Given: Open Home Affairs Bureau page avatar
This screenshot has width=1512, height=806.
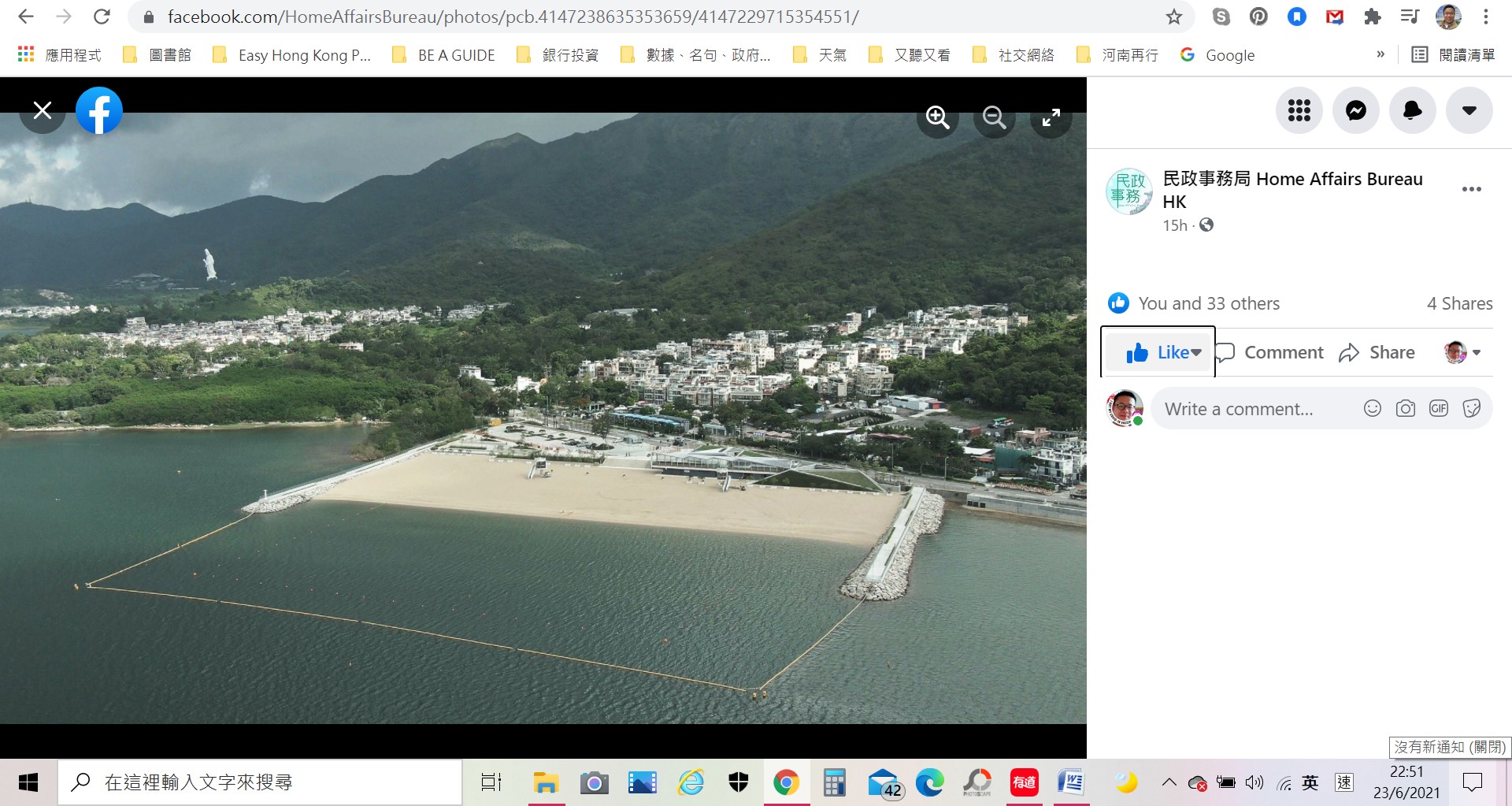Looking at the screenshot, I should click(1129, 191).
